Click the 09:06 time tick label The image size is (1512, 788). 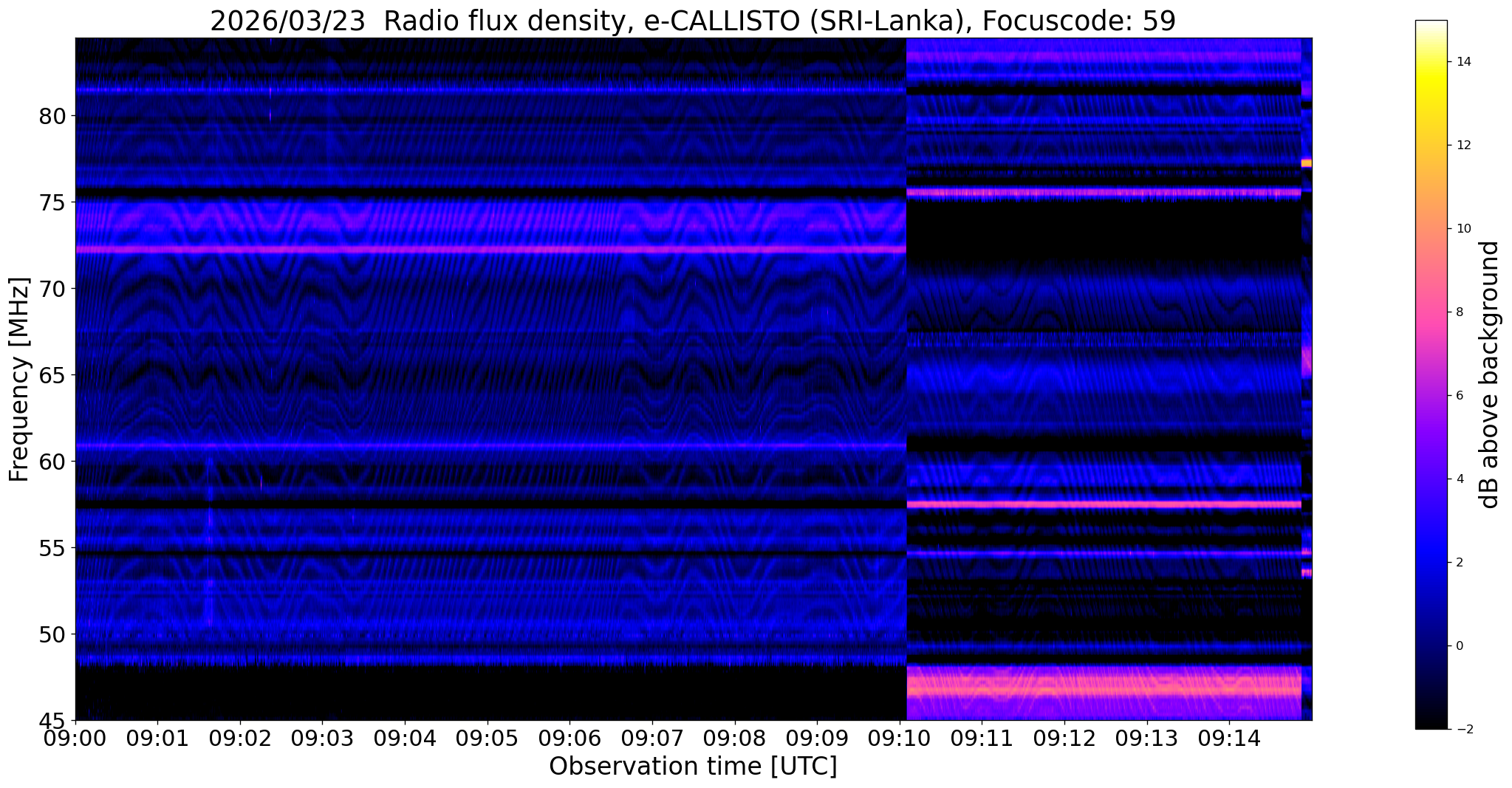(x=569, y=738)
